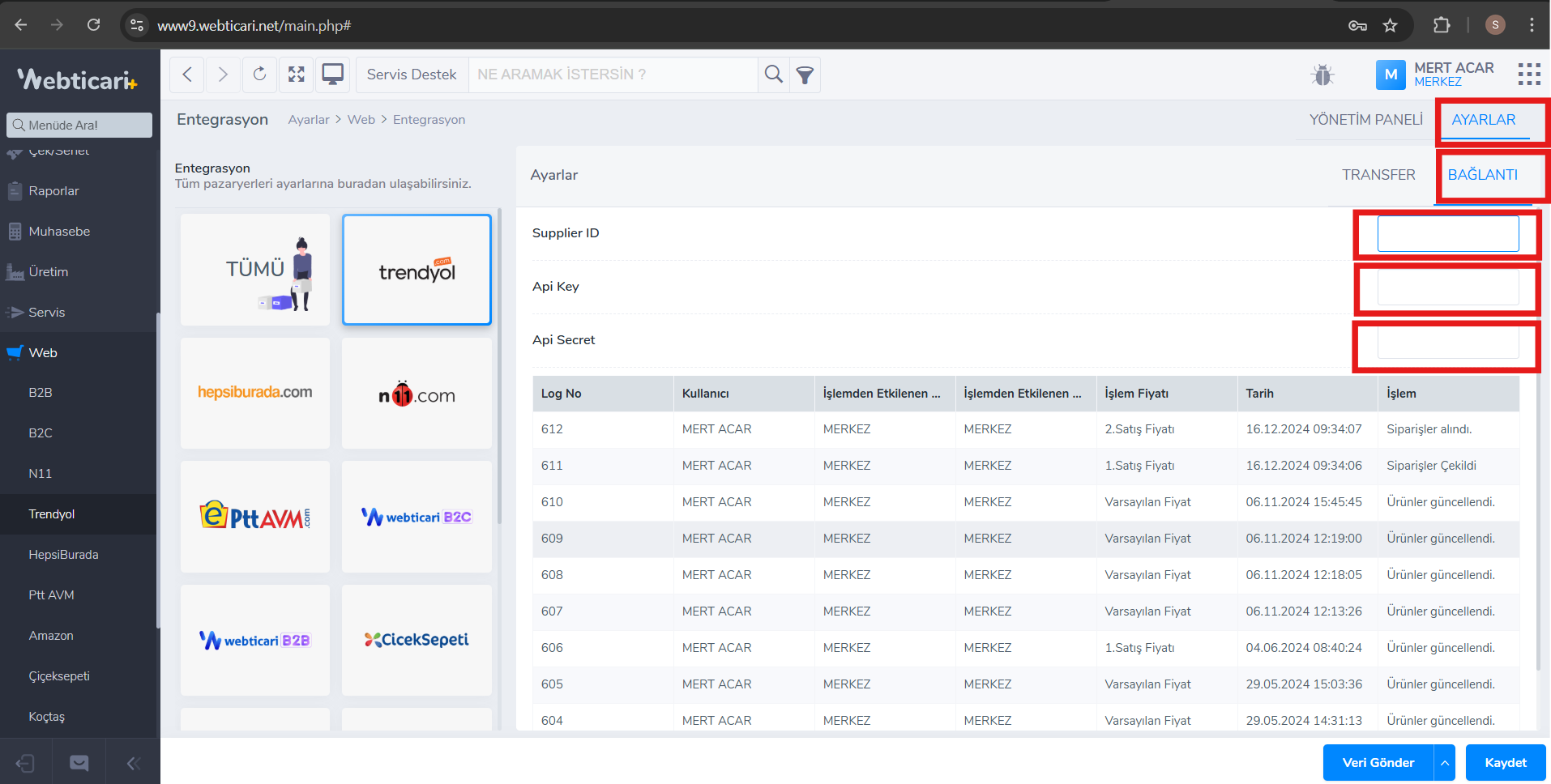Toggle fullscreen expand icon in toolbar
The image size is (1551, 784).
point(297,75)
